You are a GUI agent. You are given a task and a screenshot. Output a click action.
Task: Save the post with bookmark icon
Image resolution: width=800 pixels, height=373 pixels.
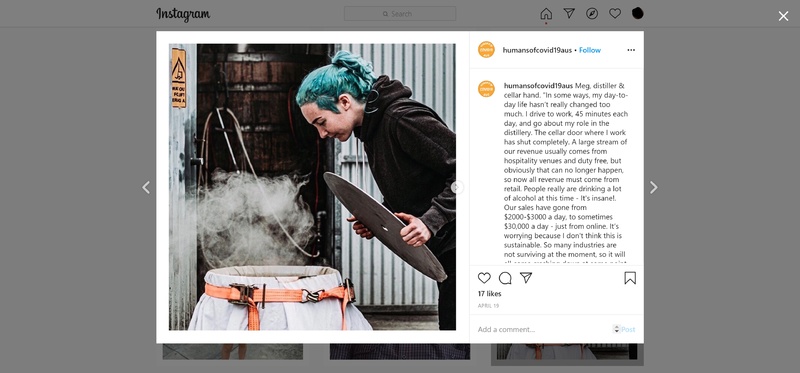tap(630, 278)
